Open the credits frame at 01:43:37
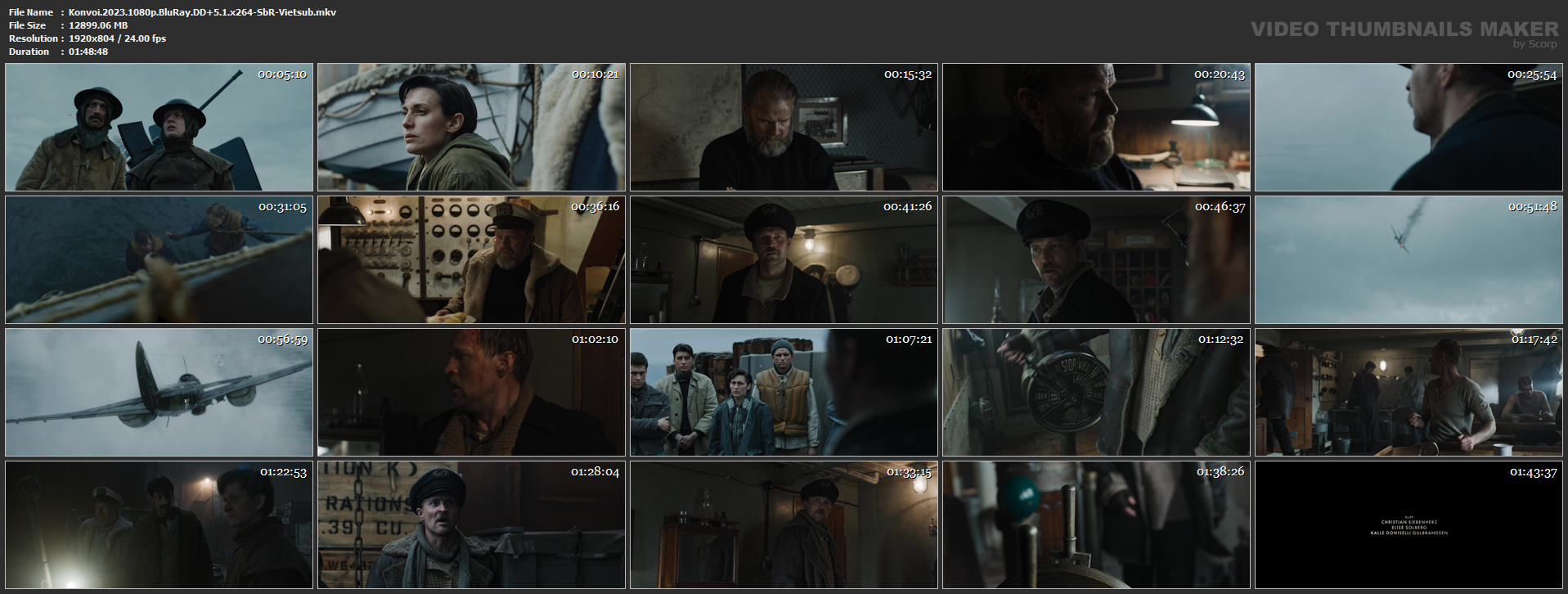Screen dimensions: 1568x594 coord(1409,525)
